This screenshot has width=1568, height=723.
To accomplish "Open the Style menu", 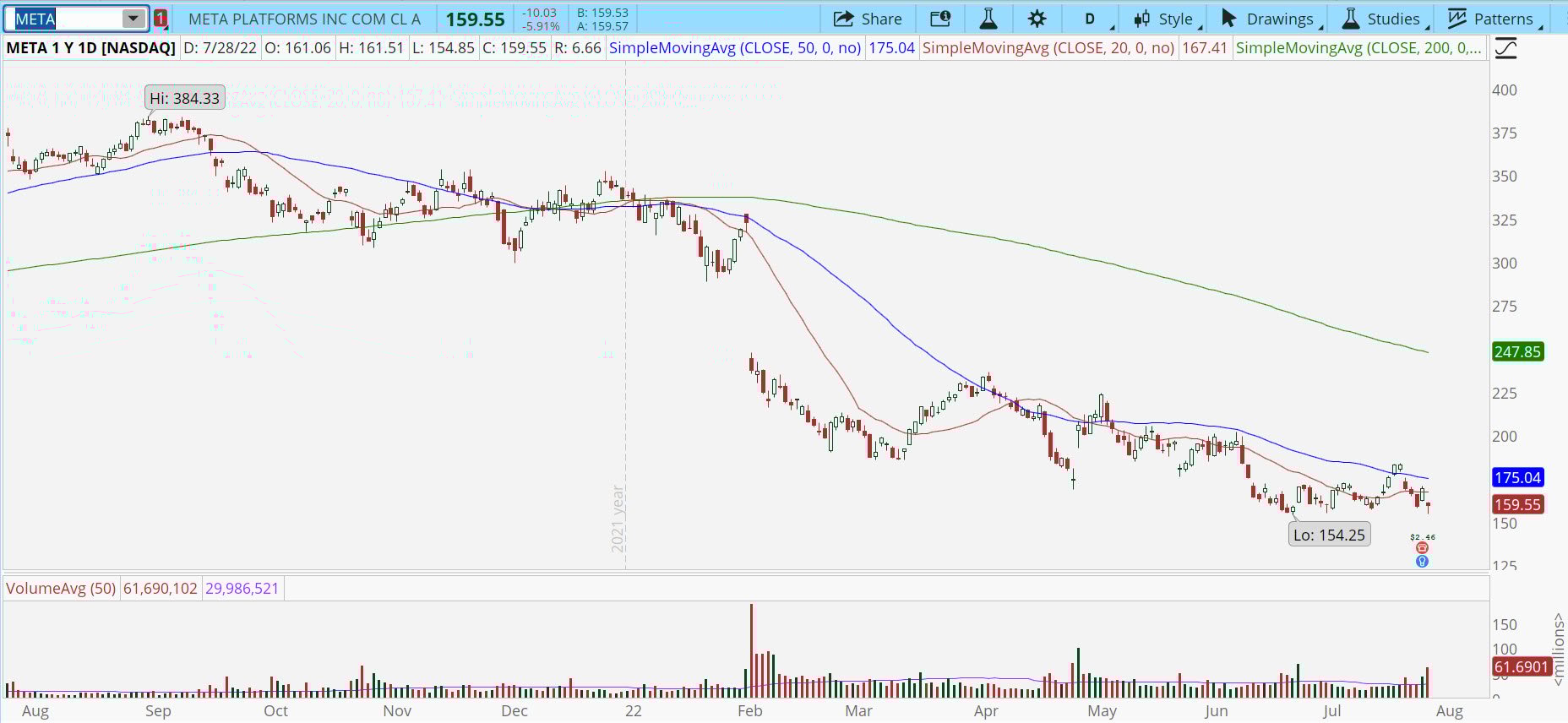I will [x=1167, y=19].
